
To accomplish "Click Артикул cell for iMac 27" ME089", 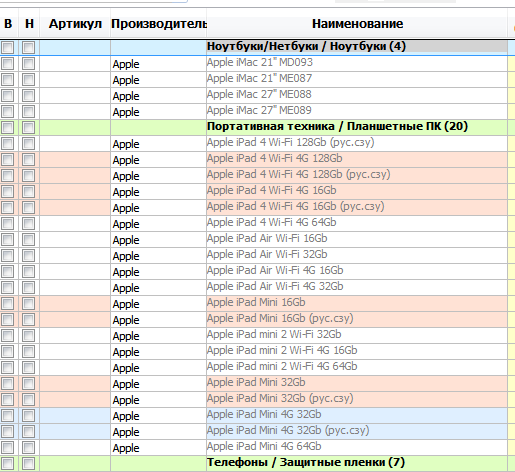I will [75, 111].
